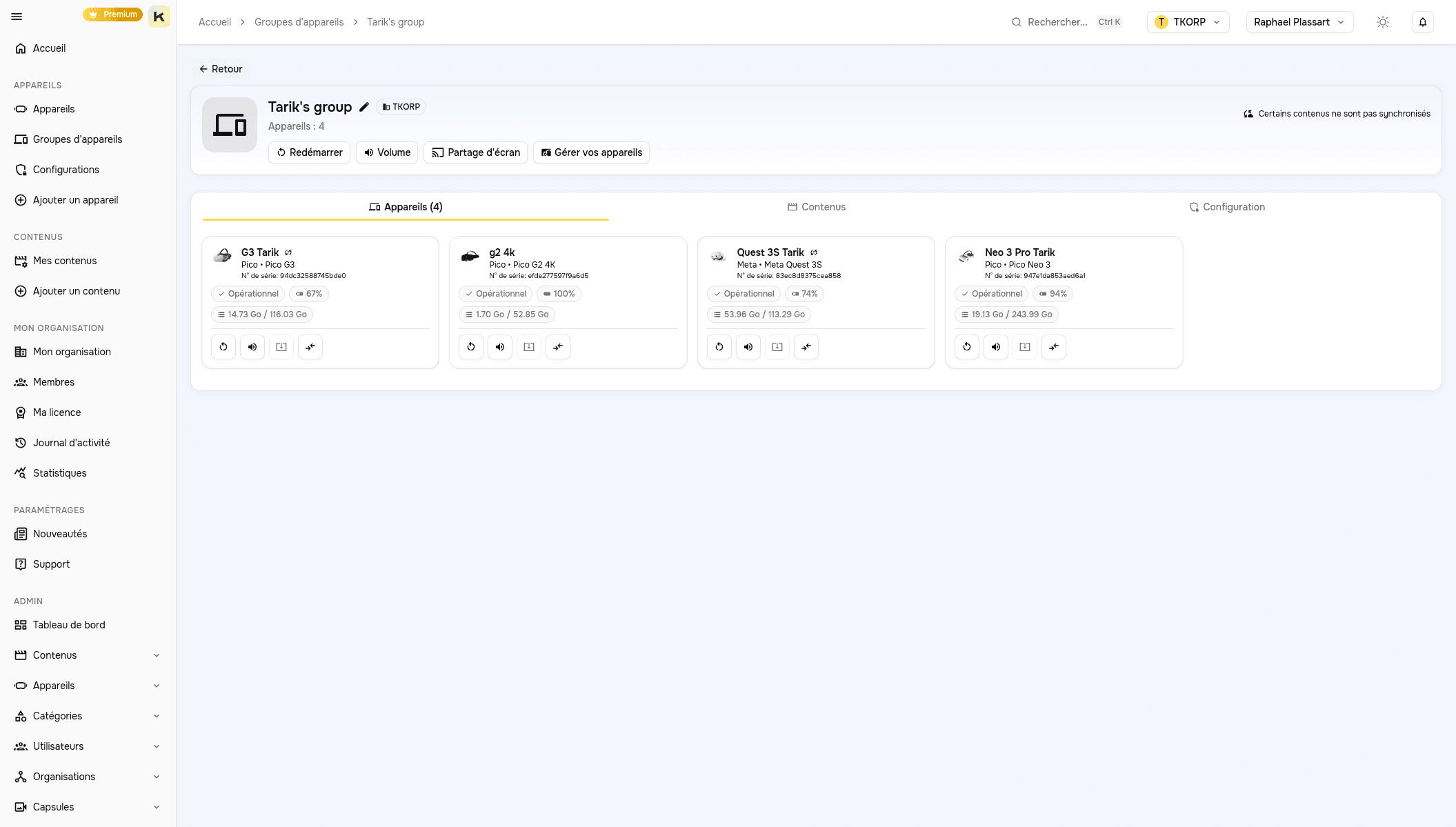Screen dimensions: 1456x827
Task: Restart the g2 4k device
Action: 471,347
